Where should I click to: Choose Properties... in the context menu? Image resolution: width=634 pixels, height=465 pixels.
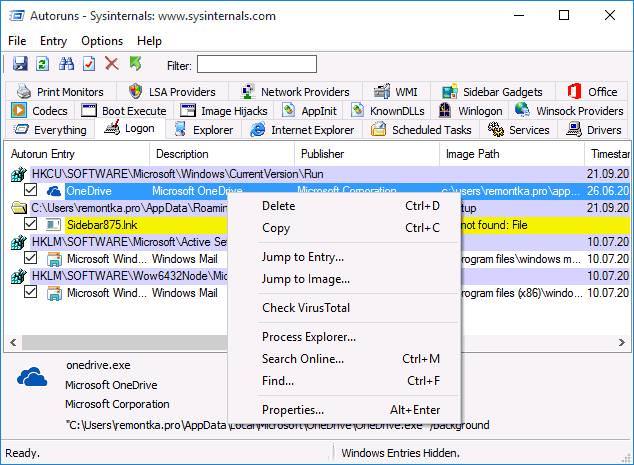point(344,410)
